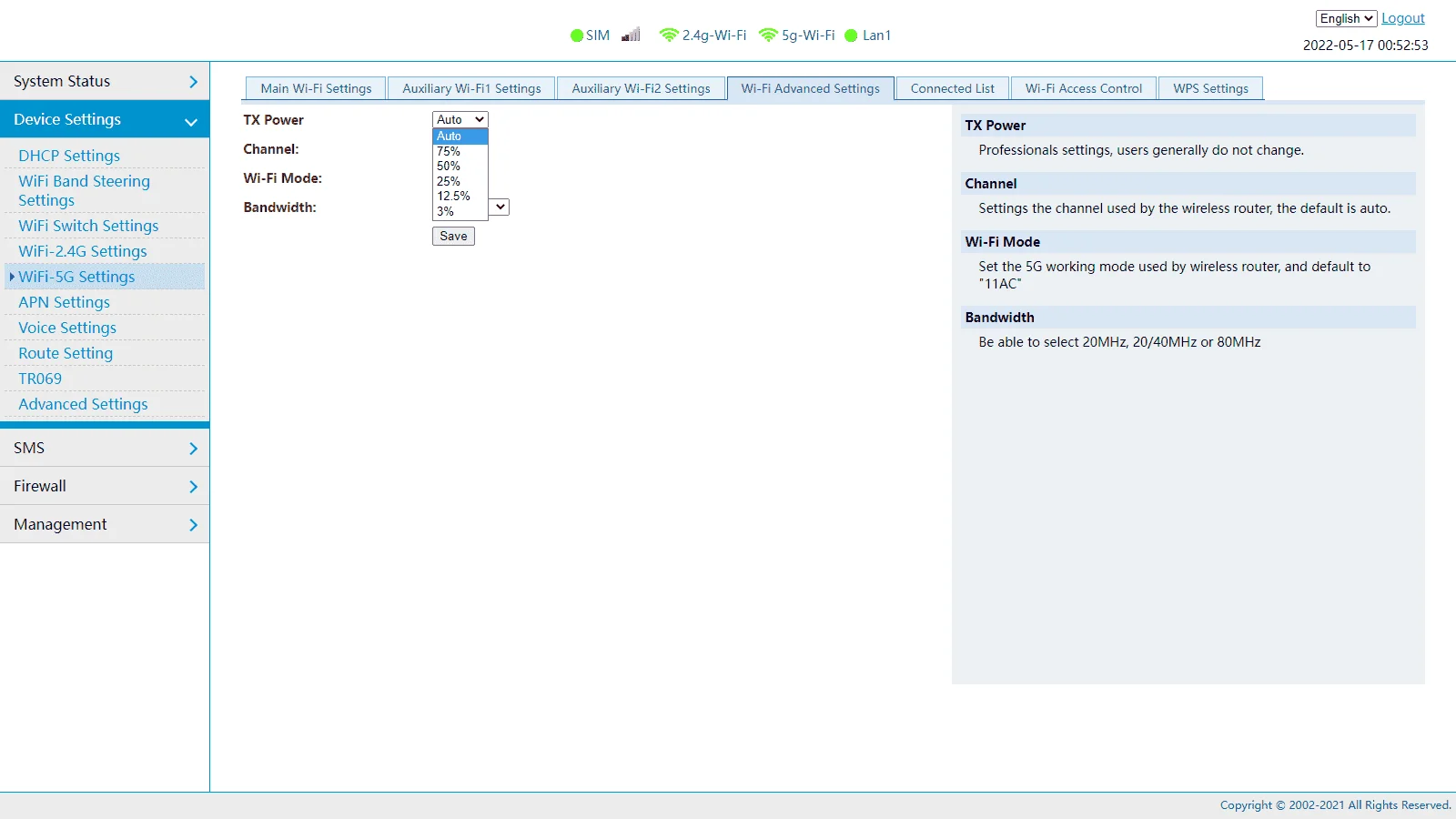Viewport: 1456px width, 819px height.
Task: Open the WPS Settings tab
Action: [x=1210, y=88]
